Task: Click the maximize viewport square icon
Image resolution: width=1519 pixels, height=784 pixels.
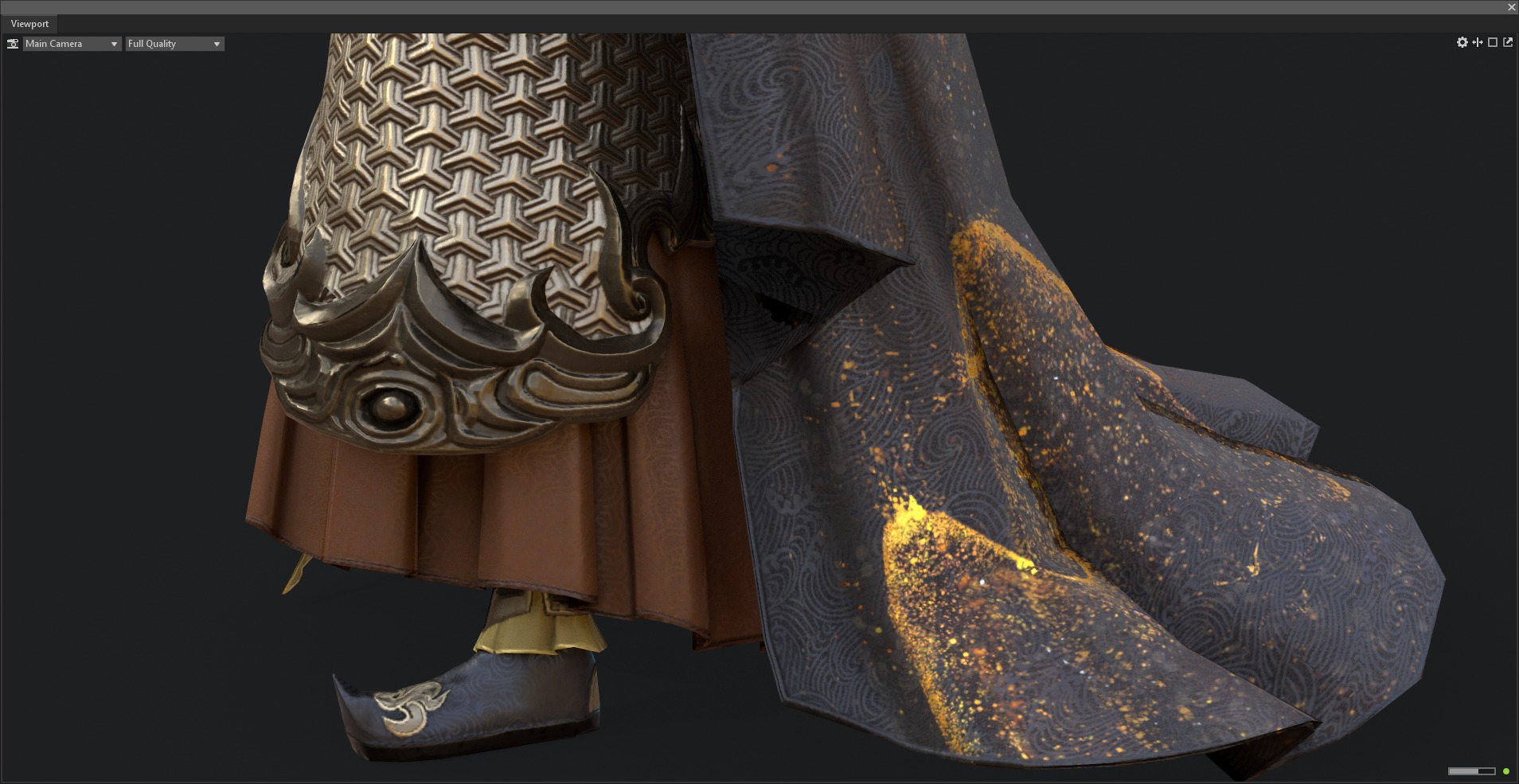Action: pos(1493,42)
